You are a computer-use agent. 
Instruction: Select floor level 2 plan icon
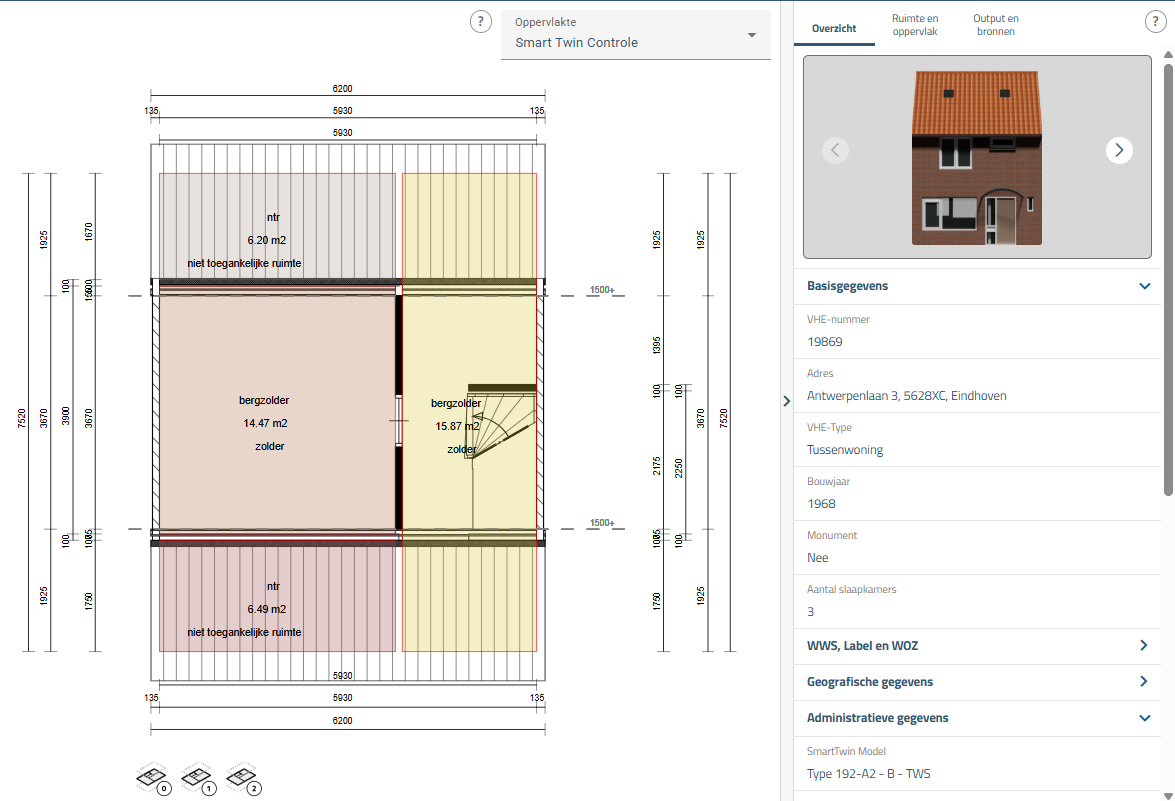pos(242,778)
